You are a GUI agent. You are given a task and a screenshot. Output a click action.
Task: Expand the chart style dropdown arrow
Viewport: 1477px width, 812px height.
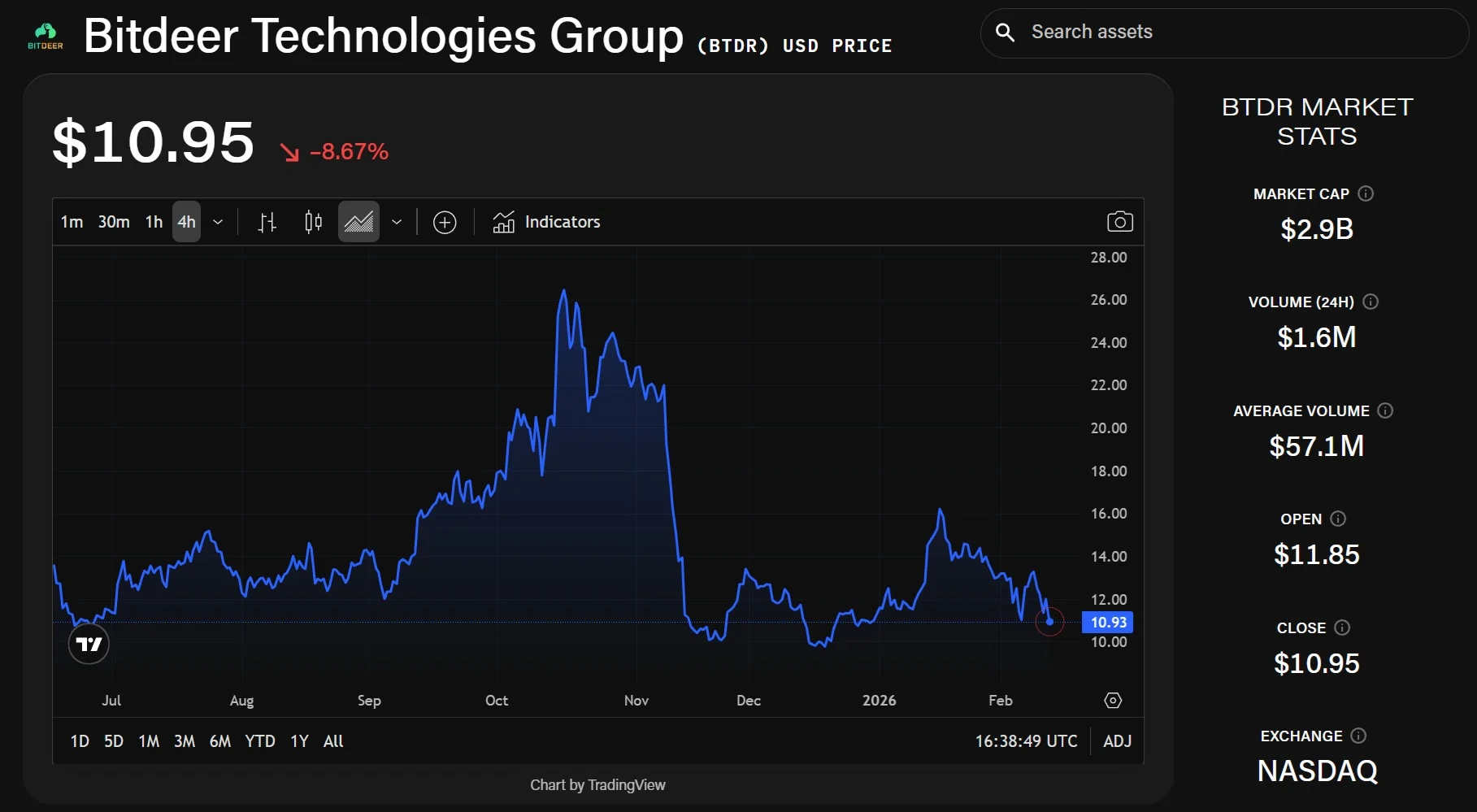click(397, 222)
